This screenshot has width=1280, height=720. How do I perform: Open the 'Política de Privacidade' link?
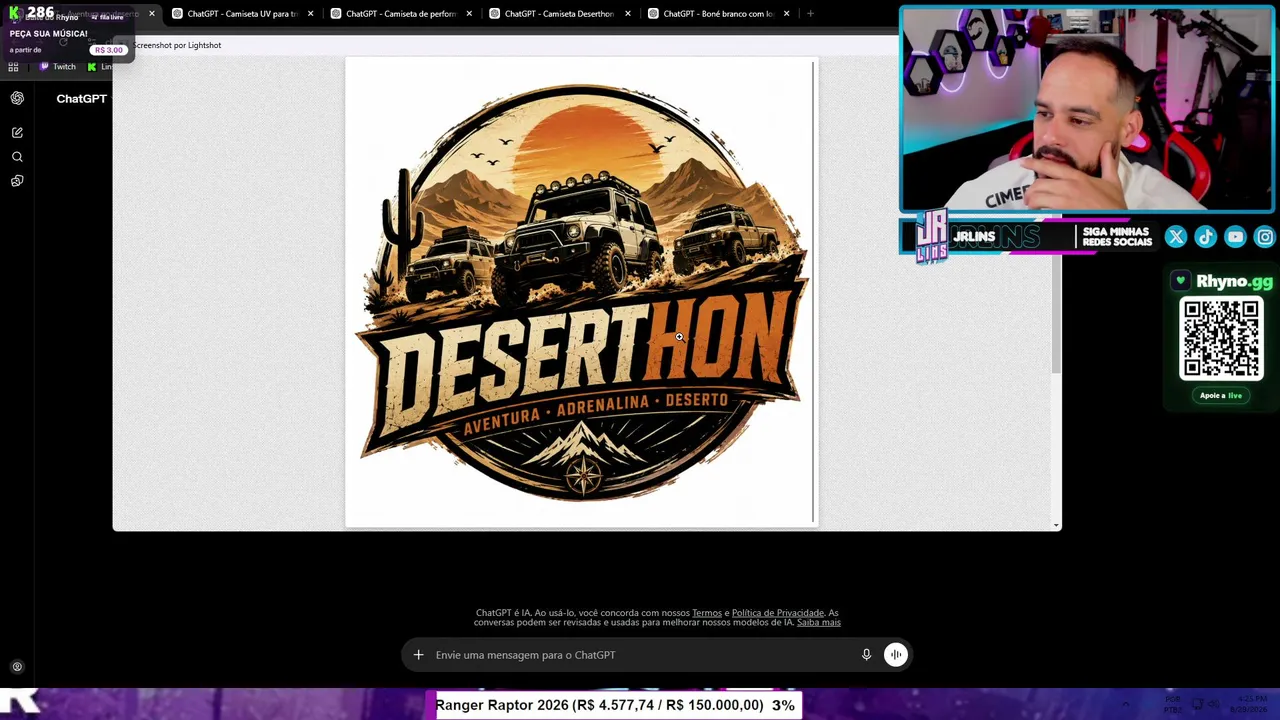tap(778, 613)
